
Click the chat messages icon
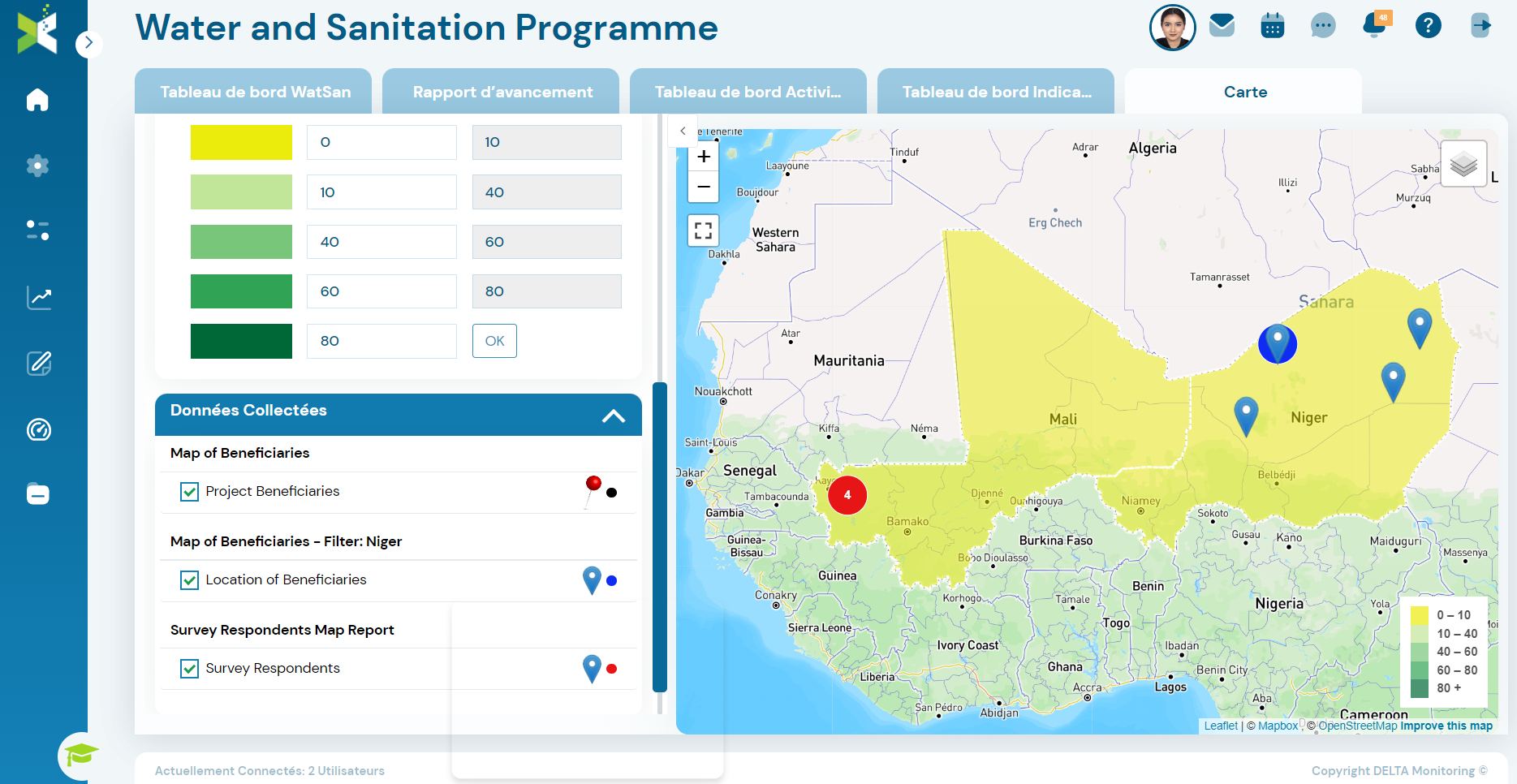[1323, 25]
